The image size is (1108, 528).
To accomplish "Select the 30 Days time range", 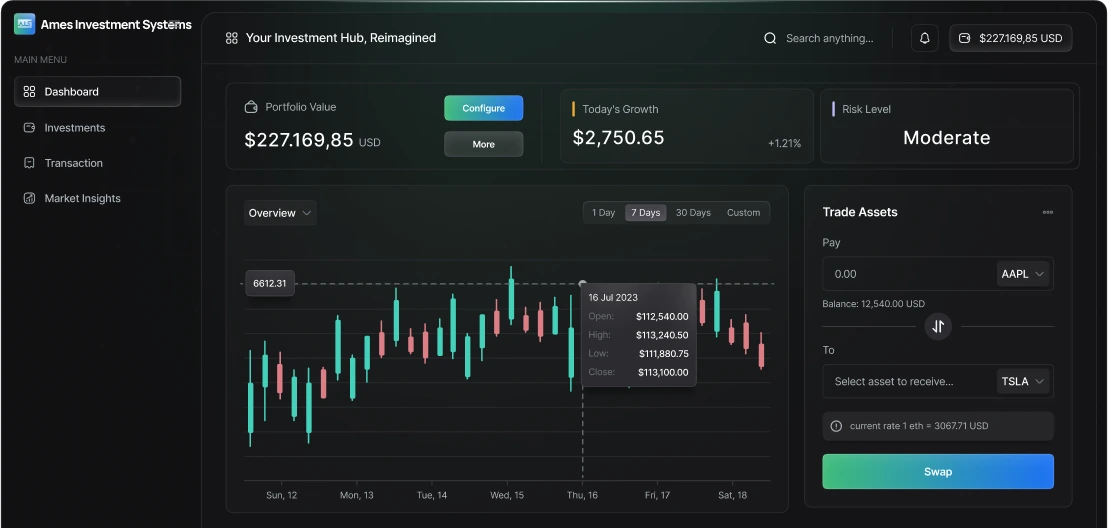I will coord(693,213).
